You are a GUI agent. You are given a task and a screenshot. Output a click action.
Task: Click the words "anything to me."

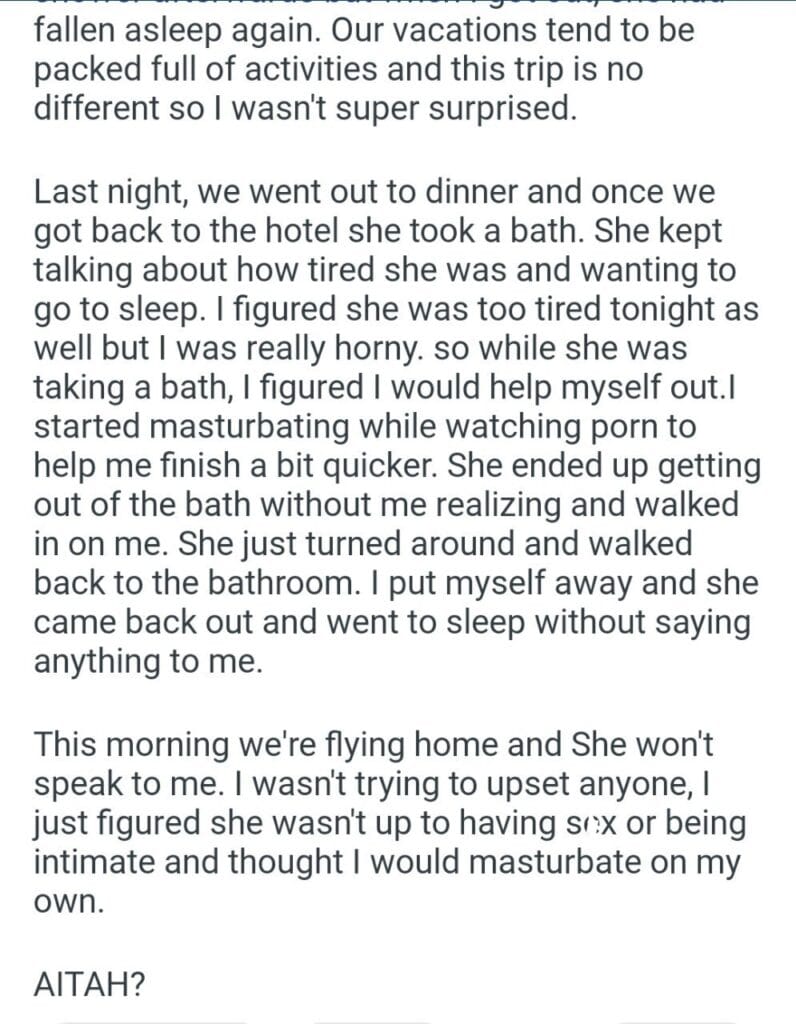pyautogui.click(x=149, y=662)
